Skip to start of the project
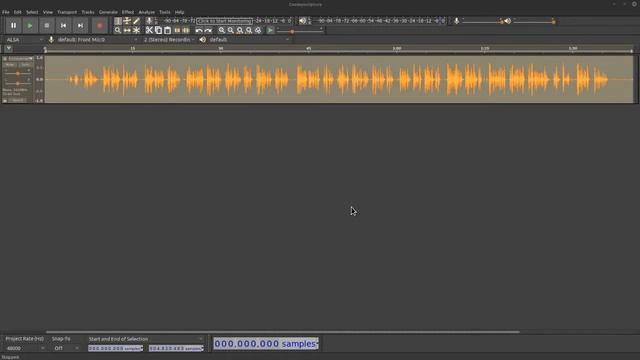Screen dimensions: 640x360 click(x=63, y=26)
